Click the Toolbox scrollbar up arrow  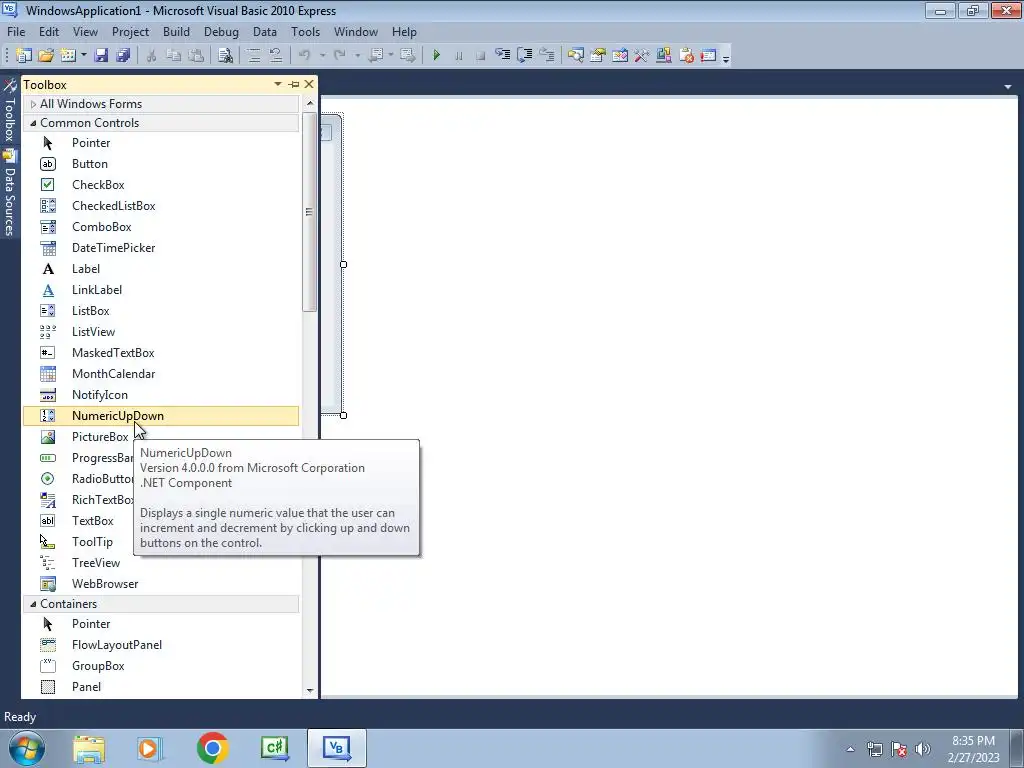pos(310,103)
